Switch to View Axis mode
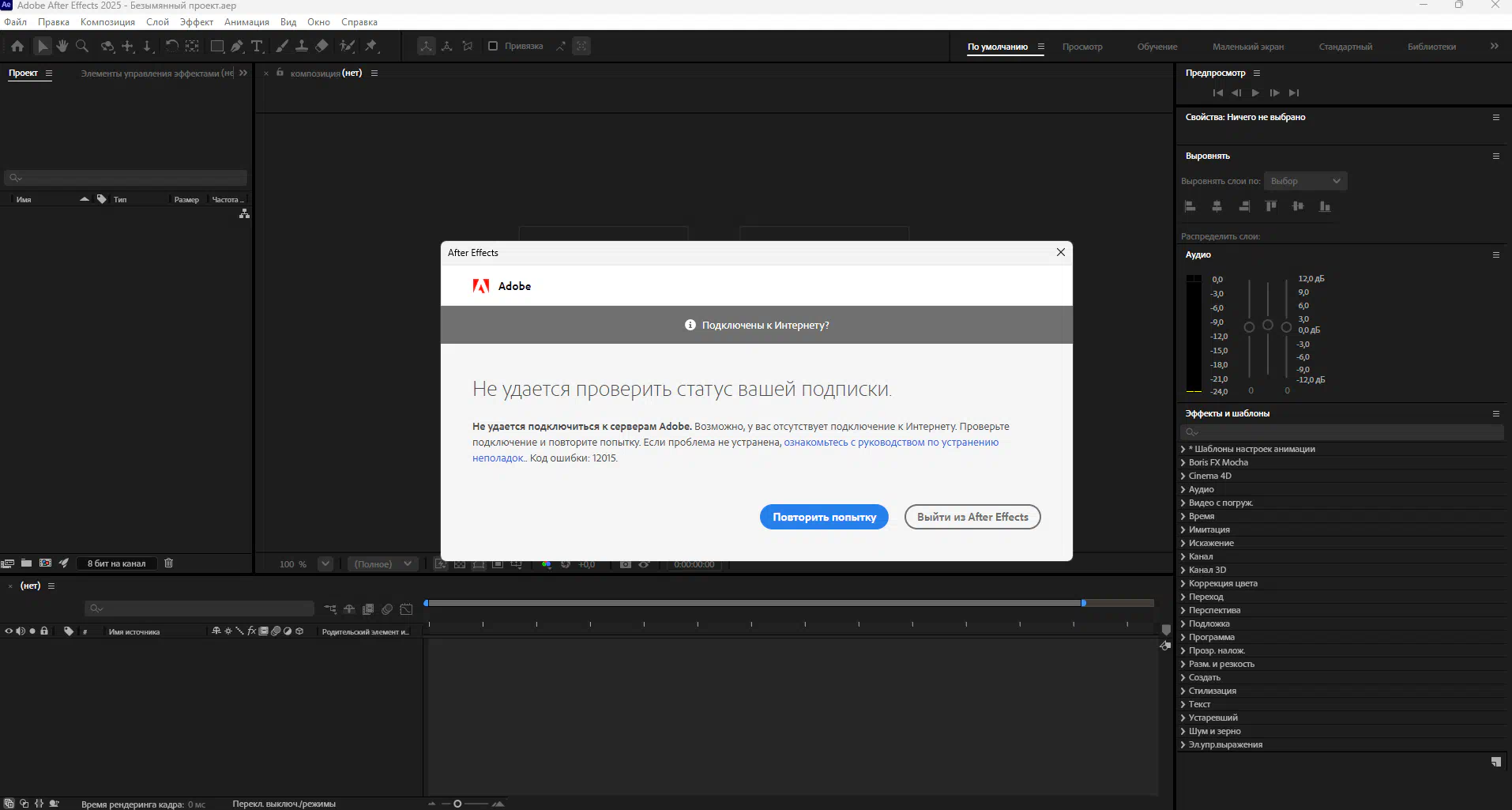 [468, 46]
